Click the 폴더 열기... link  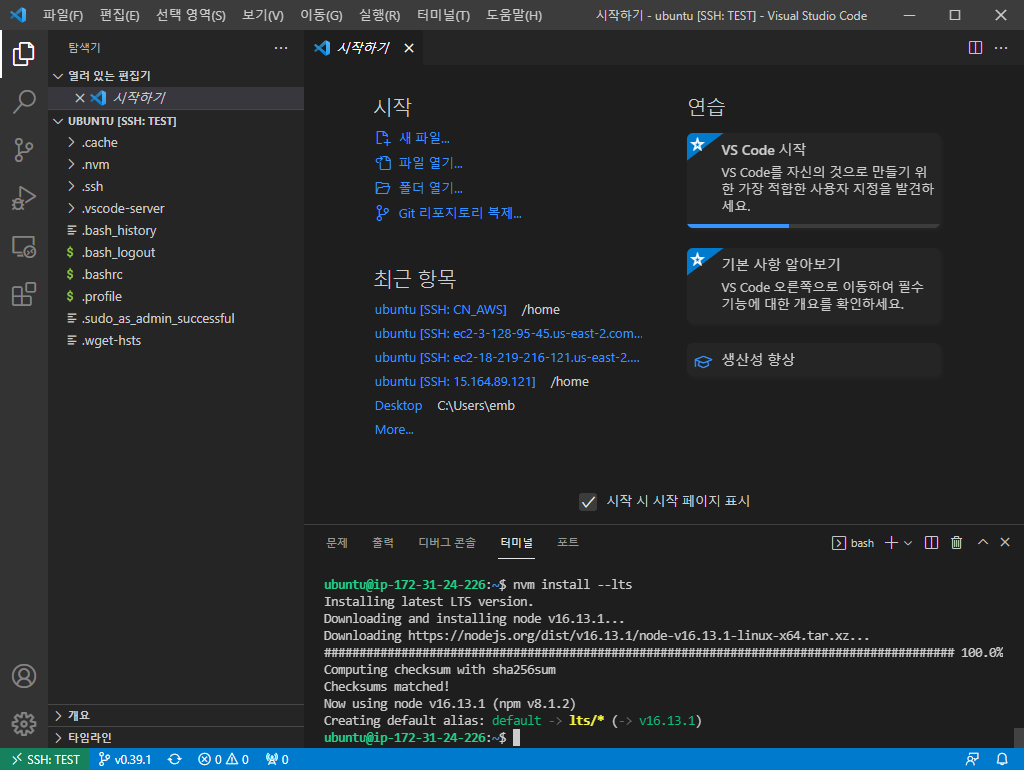(430, 188)
